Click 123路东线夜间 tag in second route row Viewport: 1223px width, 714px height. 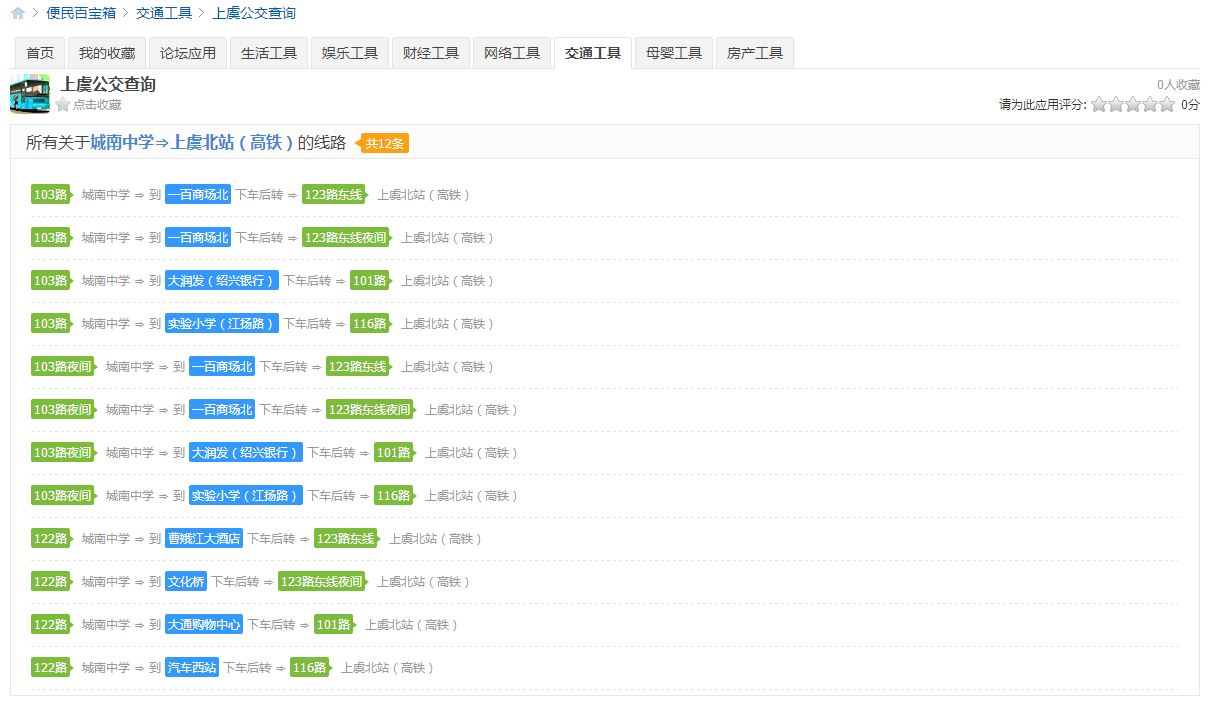(x=346, y=238)
